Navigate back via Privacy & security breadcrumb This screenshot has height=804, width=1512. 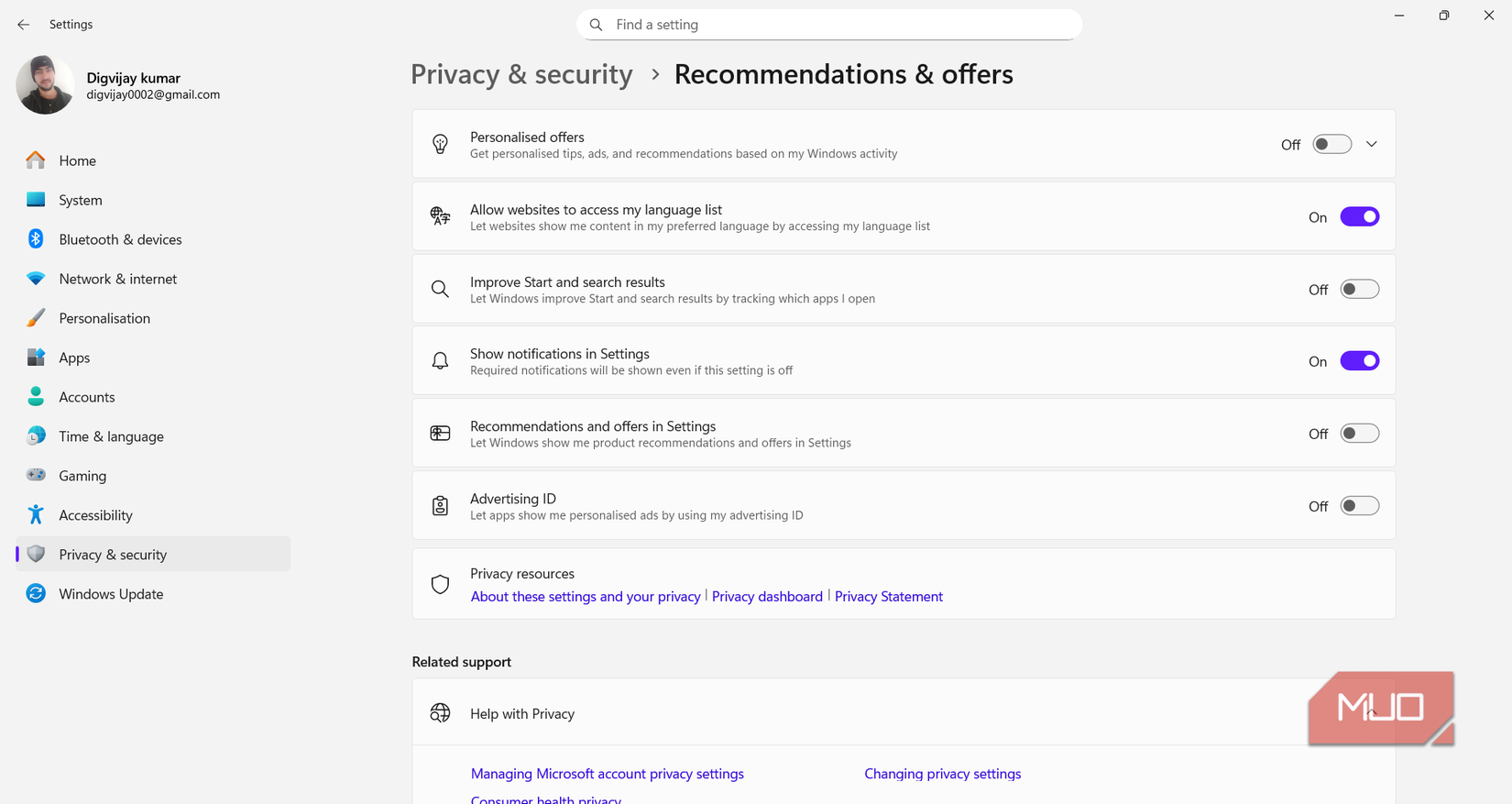(521, 74)
